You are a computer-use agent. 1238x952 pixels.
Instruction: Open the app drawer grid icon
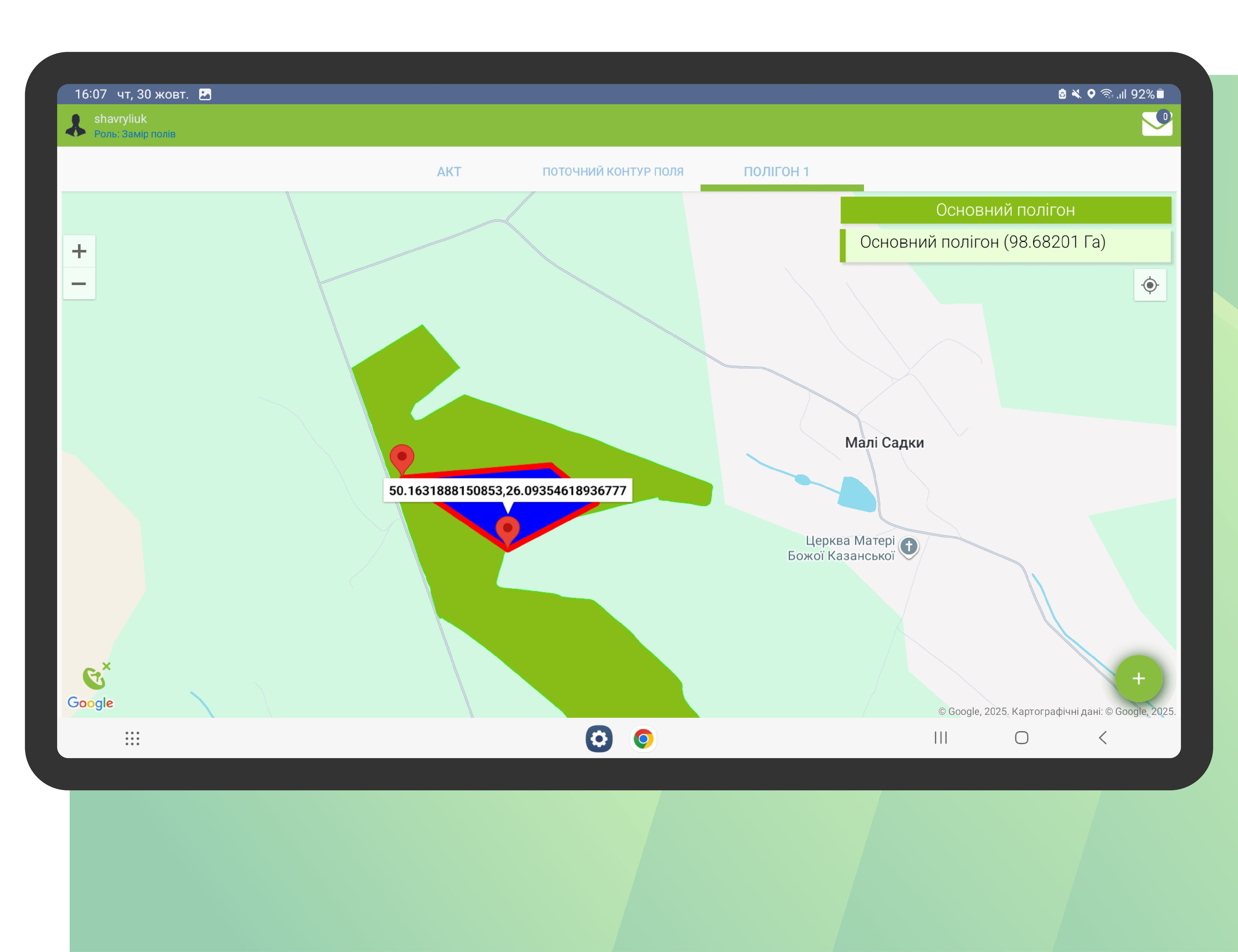pyautogui.click(x=132, y=738)
